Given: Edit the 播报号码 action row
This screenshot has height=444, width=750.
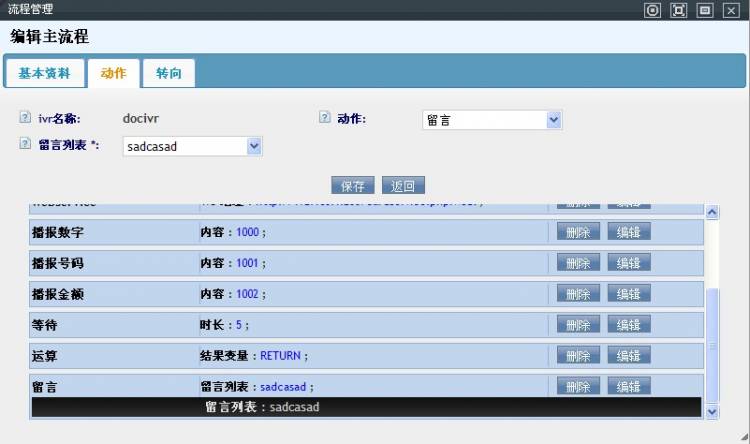Looking at the screenshot, I should point(628,263).
